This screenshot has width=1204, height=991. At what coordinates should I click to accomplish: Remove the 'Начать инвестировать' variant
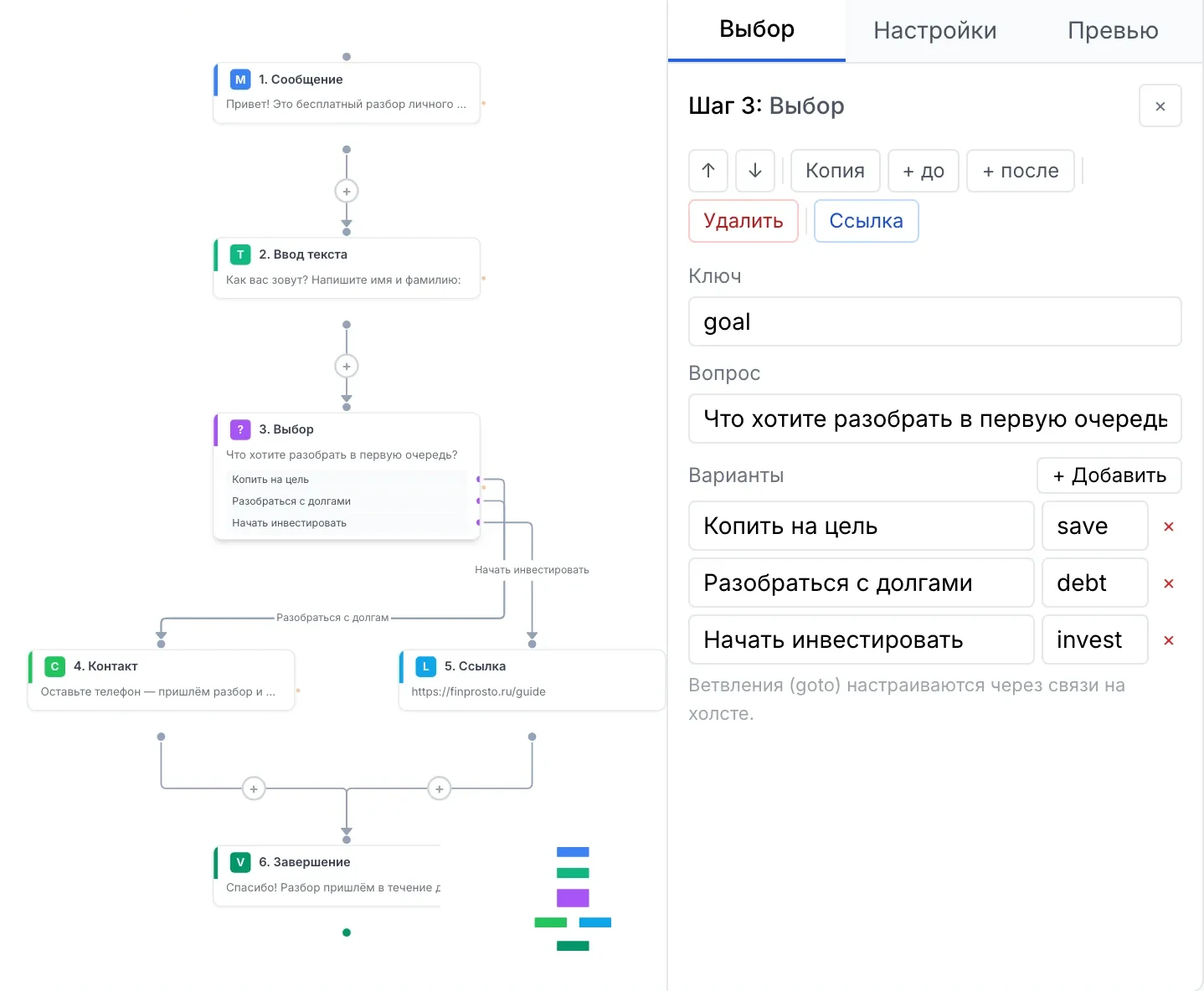point(1169,640)
